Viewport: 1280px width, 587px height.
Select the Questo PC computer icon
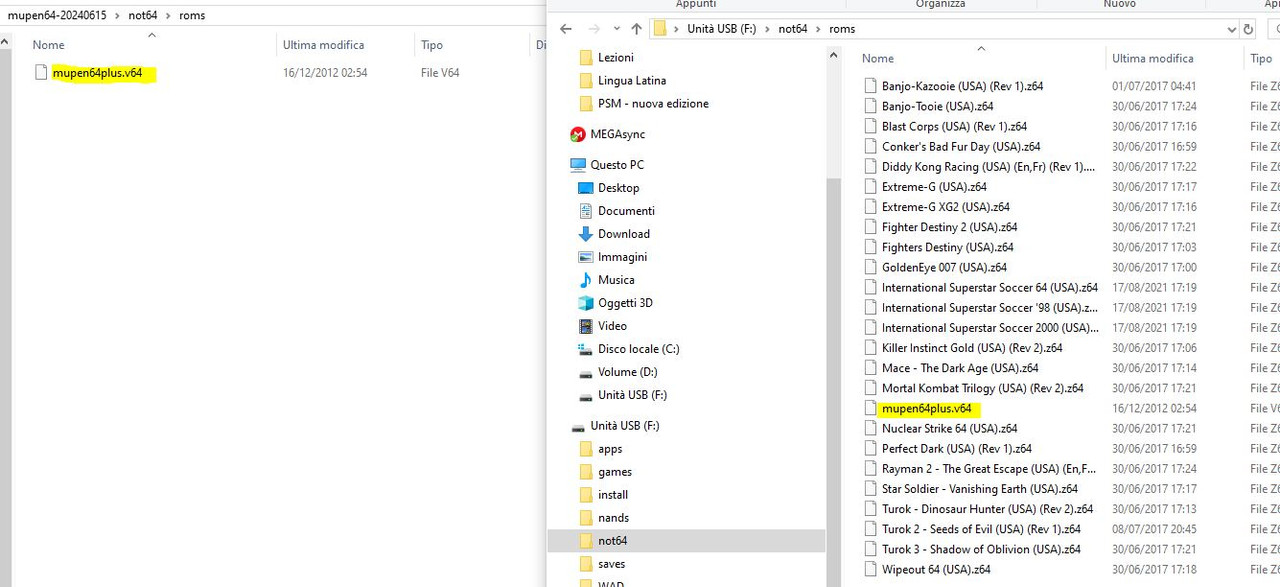tap(577, 165)
